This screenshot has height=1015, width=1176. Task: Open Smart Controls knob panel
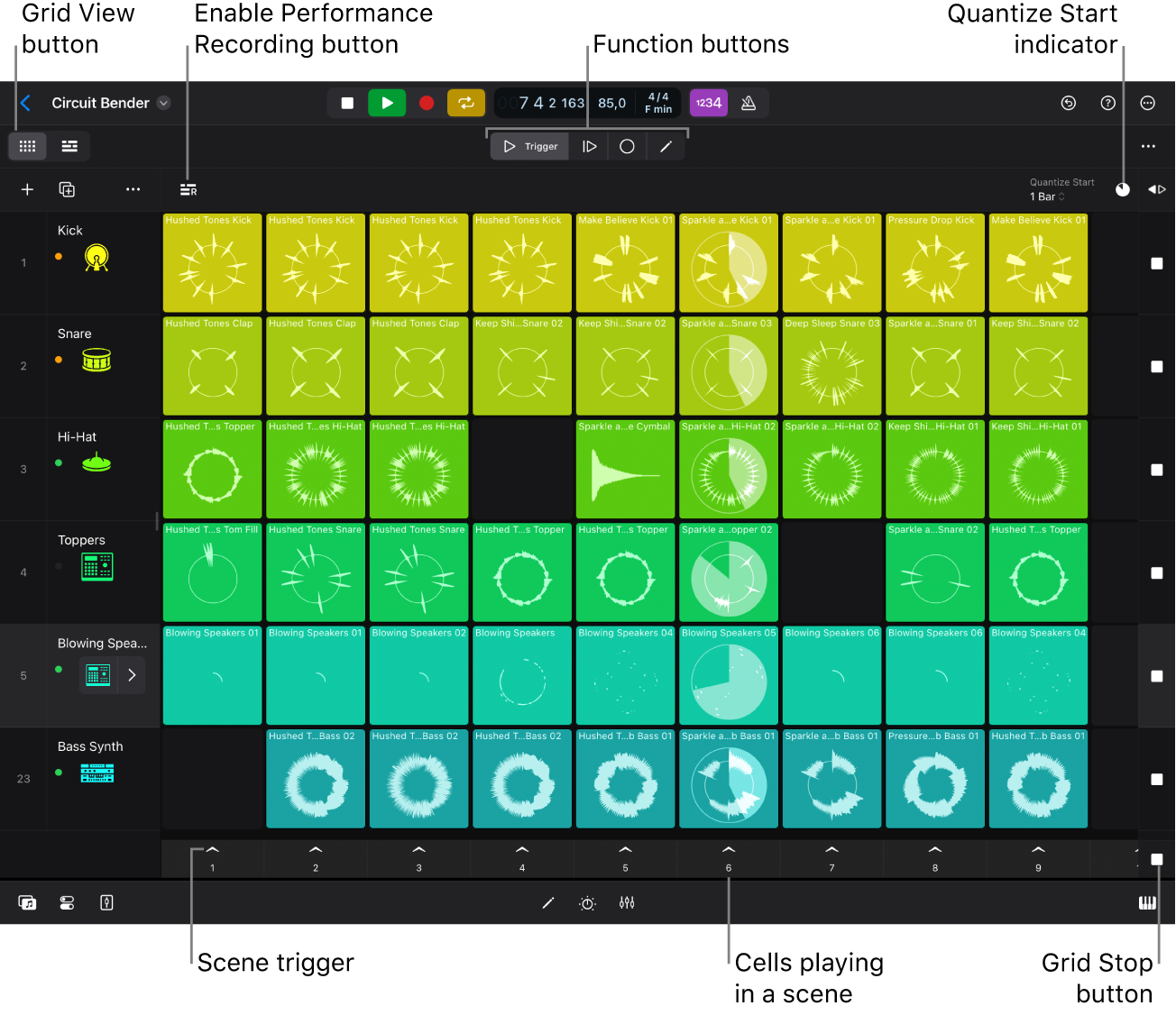click(587, 902)
